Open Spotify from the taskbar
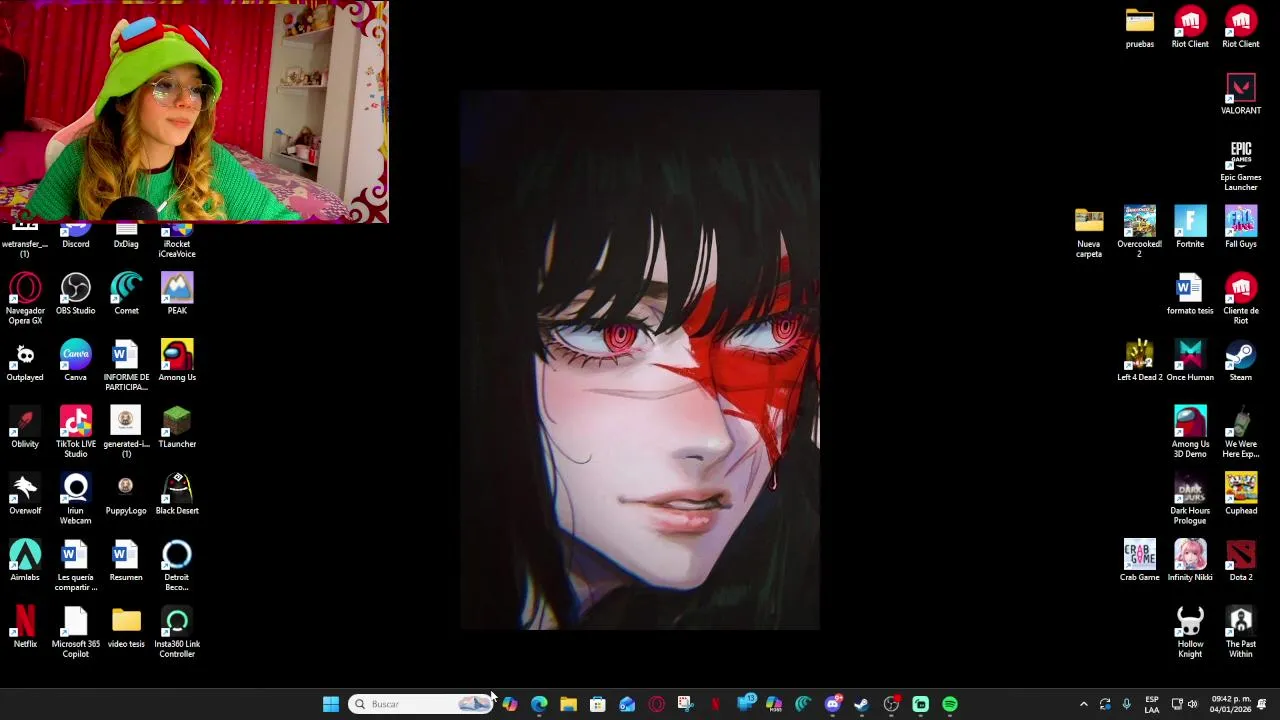 pos(950,704)
